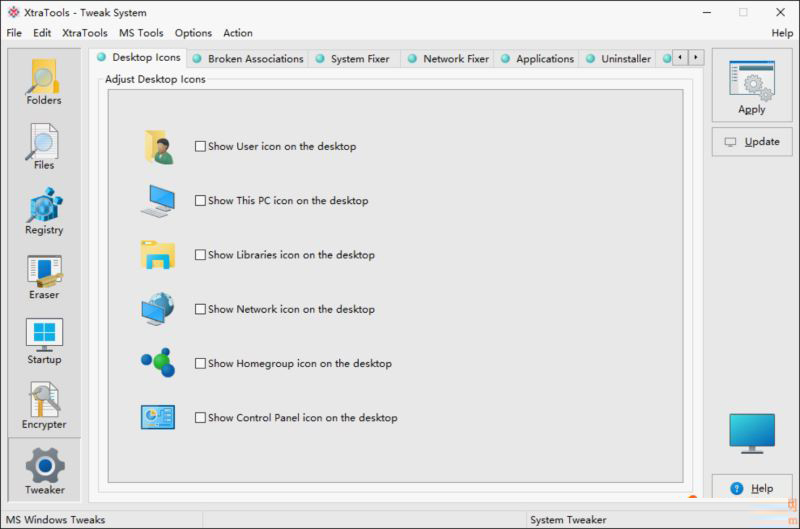The height and width of the screenshot is (529, 800).
Task: Switch to the Broken Associations tab
Action: tap(248, 59)
